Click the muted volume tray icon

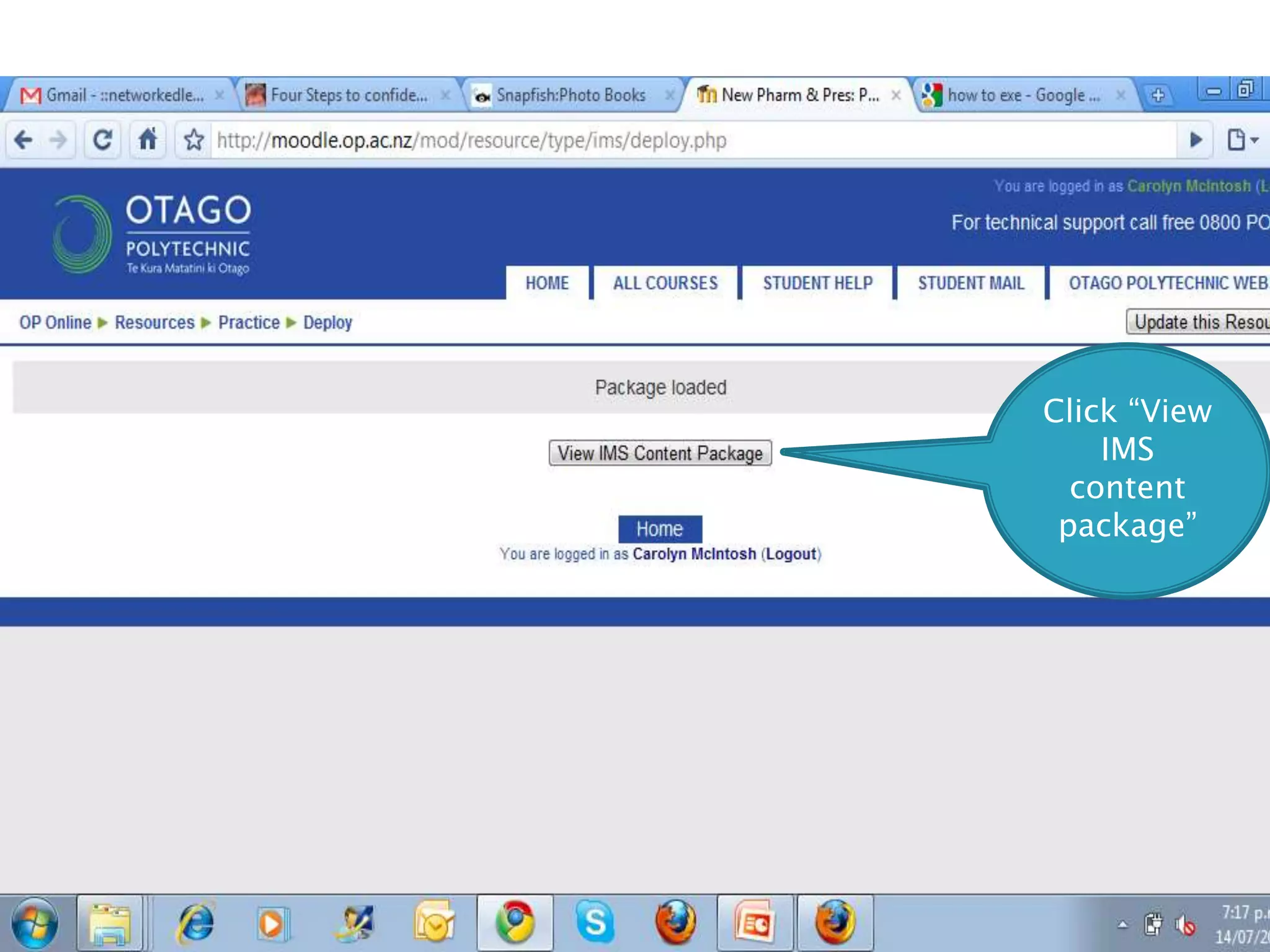point(1186,925)
